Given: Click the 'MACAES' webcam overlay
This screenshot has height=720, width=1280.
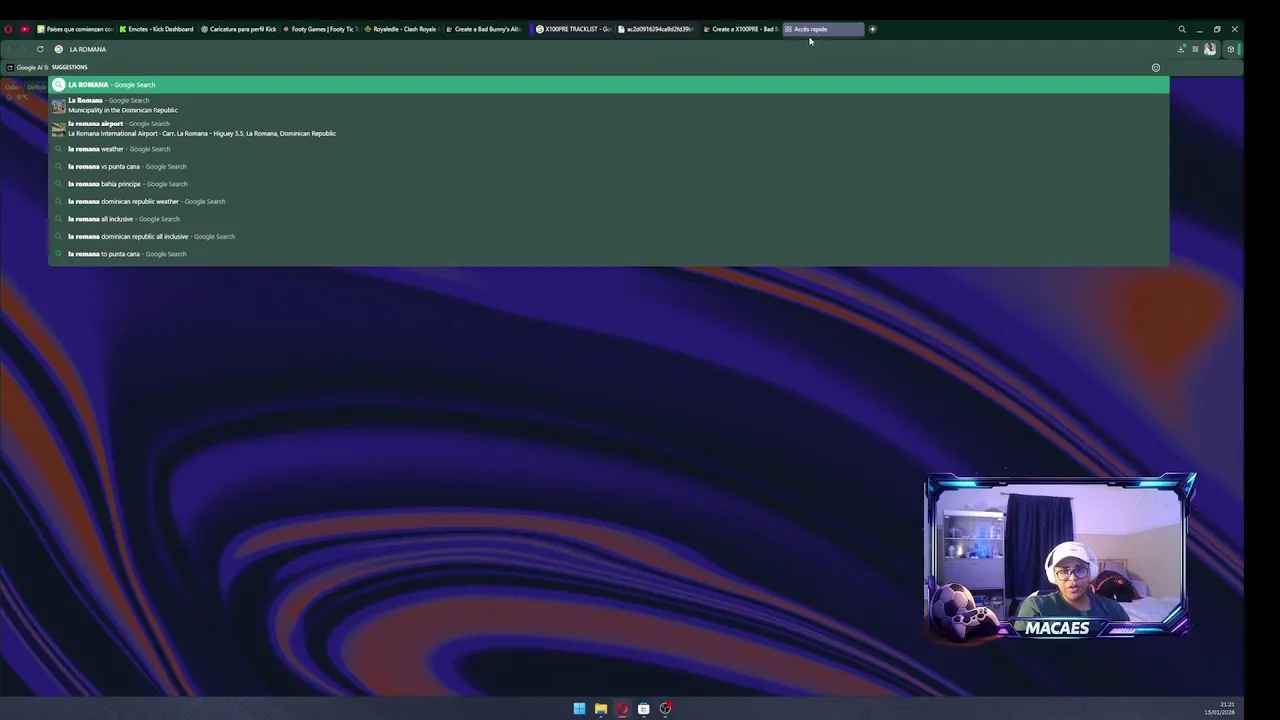Looking at the screenshot, I should point(1060,556).
